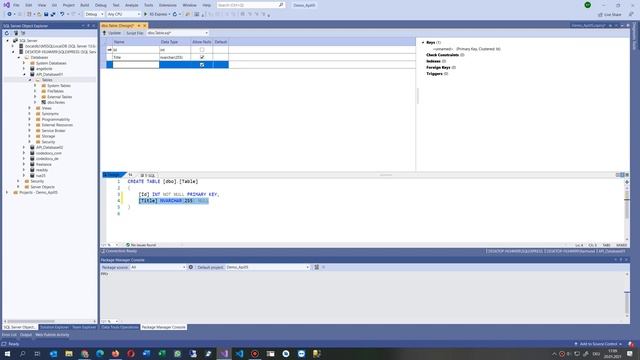640x360 pixels.
Task: Click the Update arrow icon in the table designer
Action: click(104, 33)
